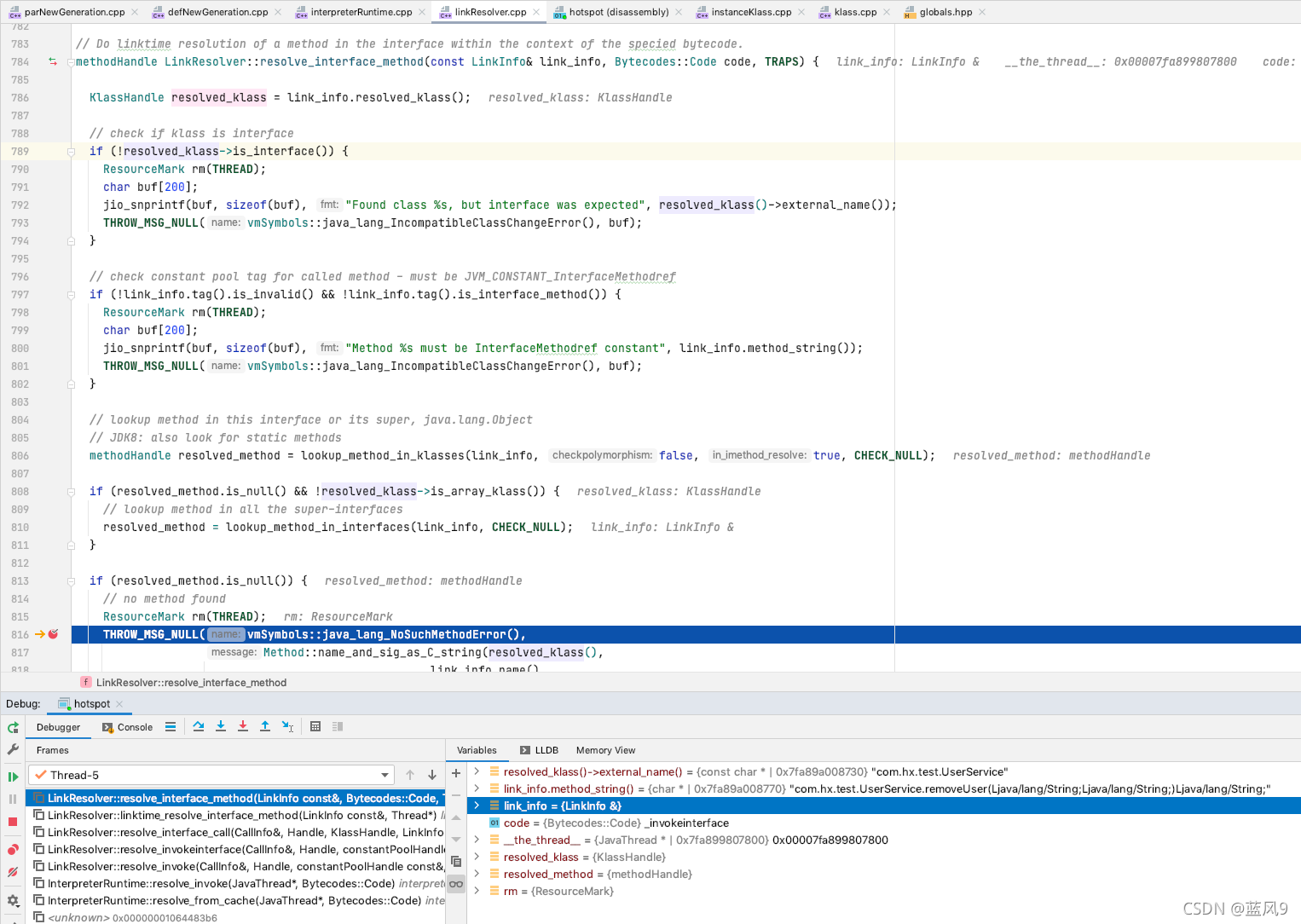Open globals.hpp tab
Viewport: 1301px width, 924px height.
coord(945,12)
